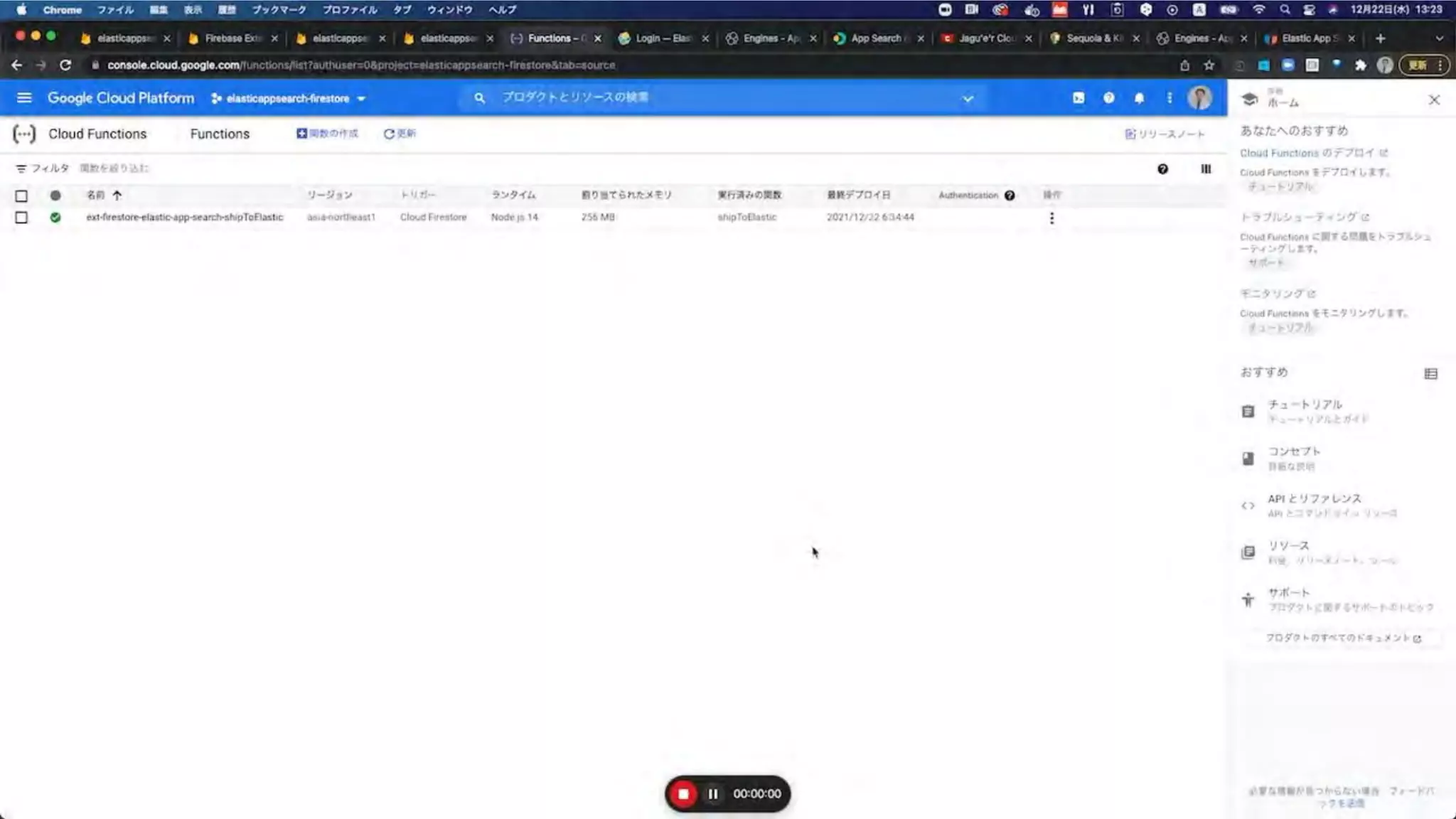1456x819 pixels.
Task: Open the ext-firestore-elastic-app-search-shipToElastic function link
Action: (185, 218)
